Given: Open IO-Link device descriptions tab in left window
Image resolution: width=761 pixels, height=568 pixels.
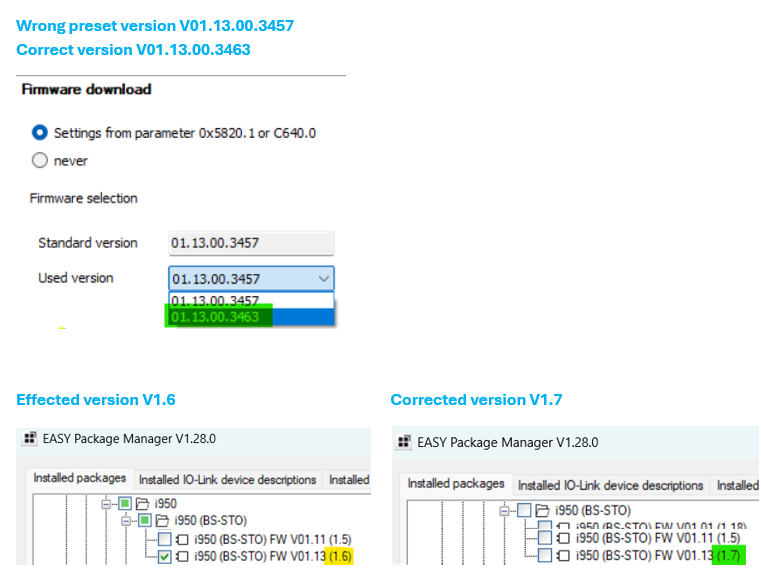Looking at the screenshot, I should tap(227, 480).
